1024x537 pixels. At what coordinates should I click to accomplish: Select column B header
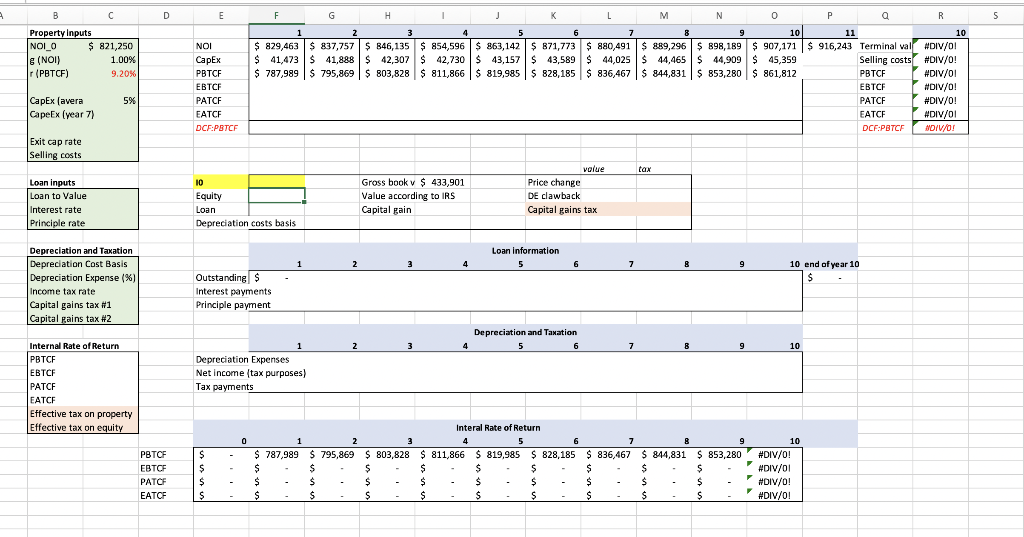coord(55,16)
